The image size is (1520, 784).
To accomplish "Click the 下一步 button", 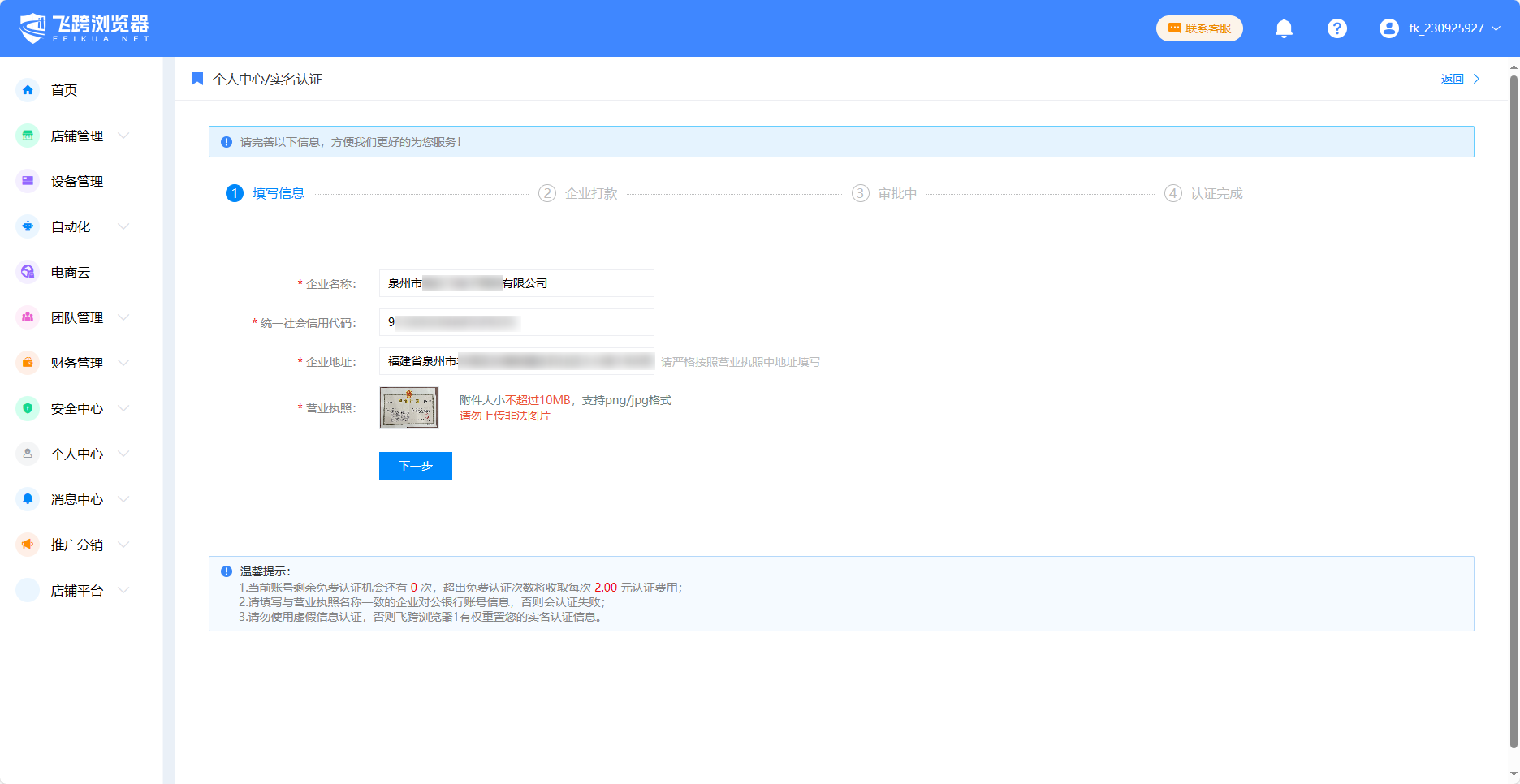I will (x=415, y=466).
